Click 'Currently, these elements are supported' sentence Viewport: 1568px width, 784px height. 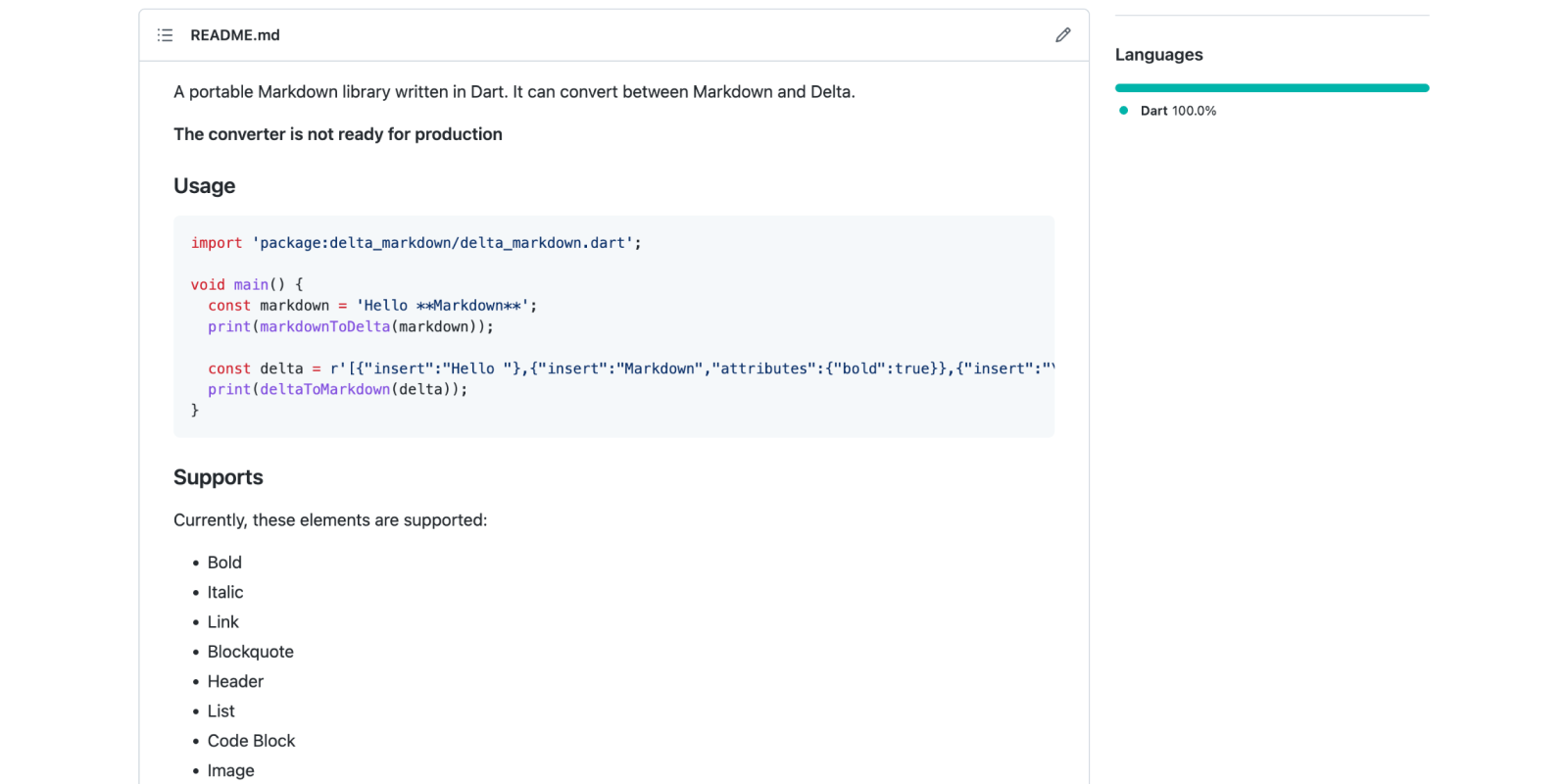click(x=330, y=520)
